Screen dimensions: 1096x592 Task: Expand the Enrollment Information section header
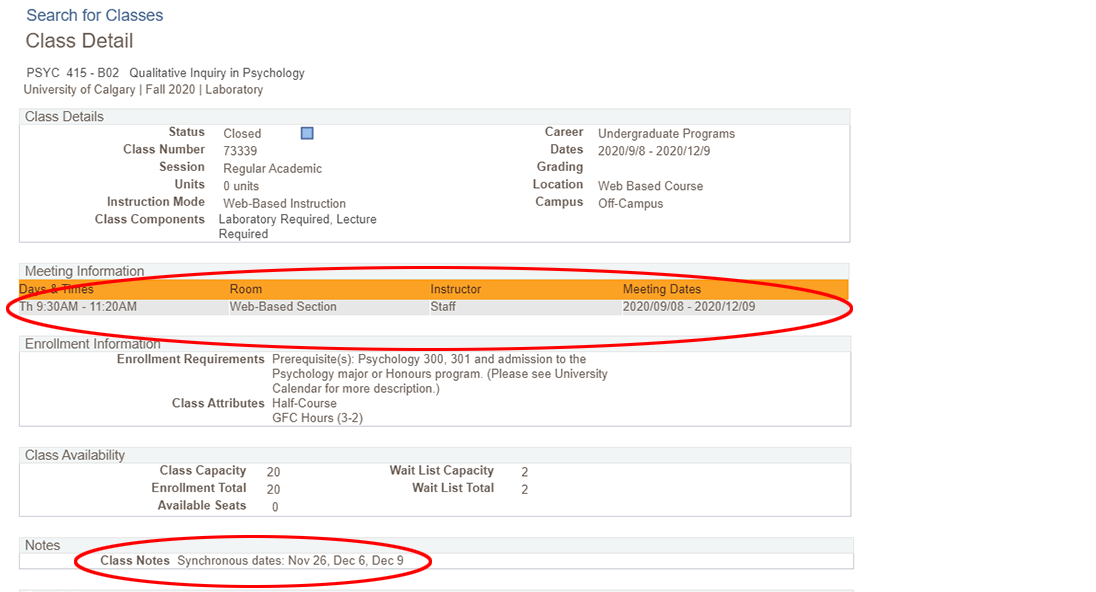[93, 343]
